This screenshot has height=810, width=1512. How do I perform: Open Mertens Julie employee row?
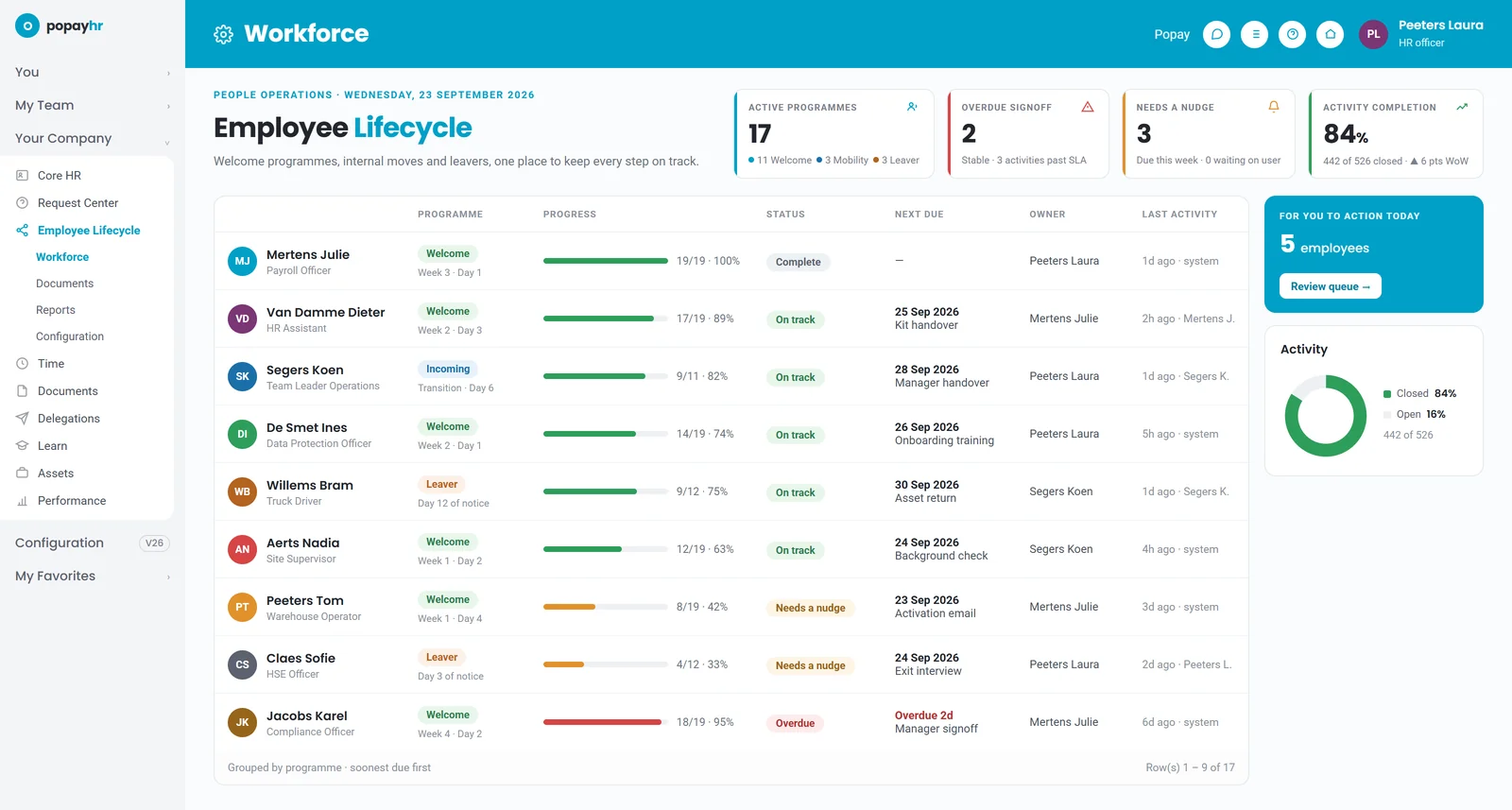pos(730,262)
